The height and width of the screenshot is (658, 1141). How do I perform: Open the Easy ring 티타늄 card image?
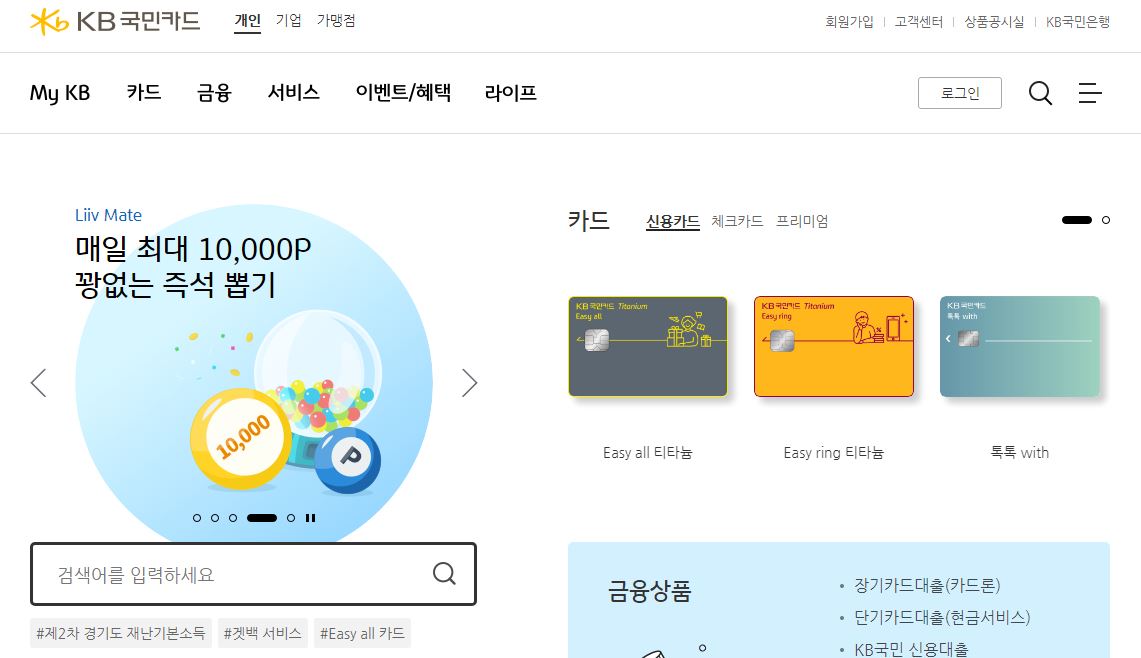coord(834,346)
